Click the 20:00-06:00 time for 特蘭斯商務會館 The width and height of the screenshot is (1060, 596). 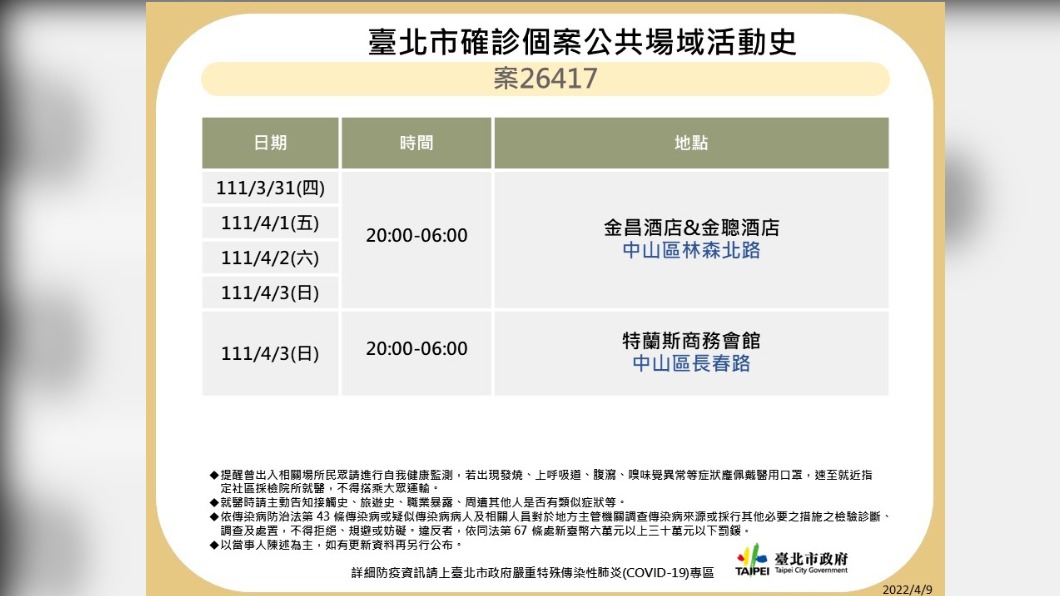(416, 349)
